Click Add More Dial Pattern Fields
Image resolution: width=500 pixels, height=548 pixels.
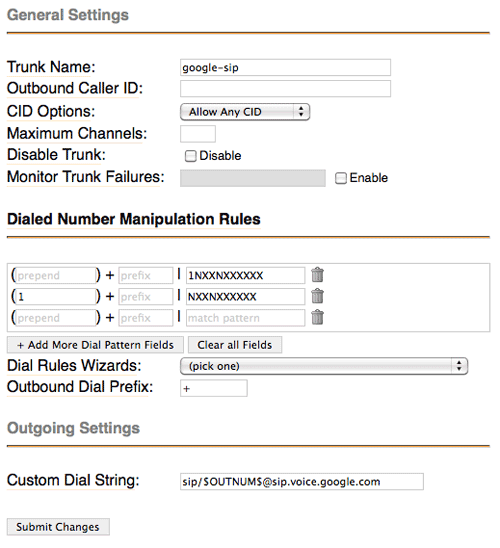(x=95, y=345)
